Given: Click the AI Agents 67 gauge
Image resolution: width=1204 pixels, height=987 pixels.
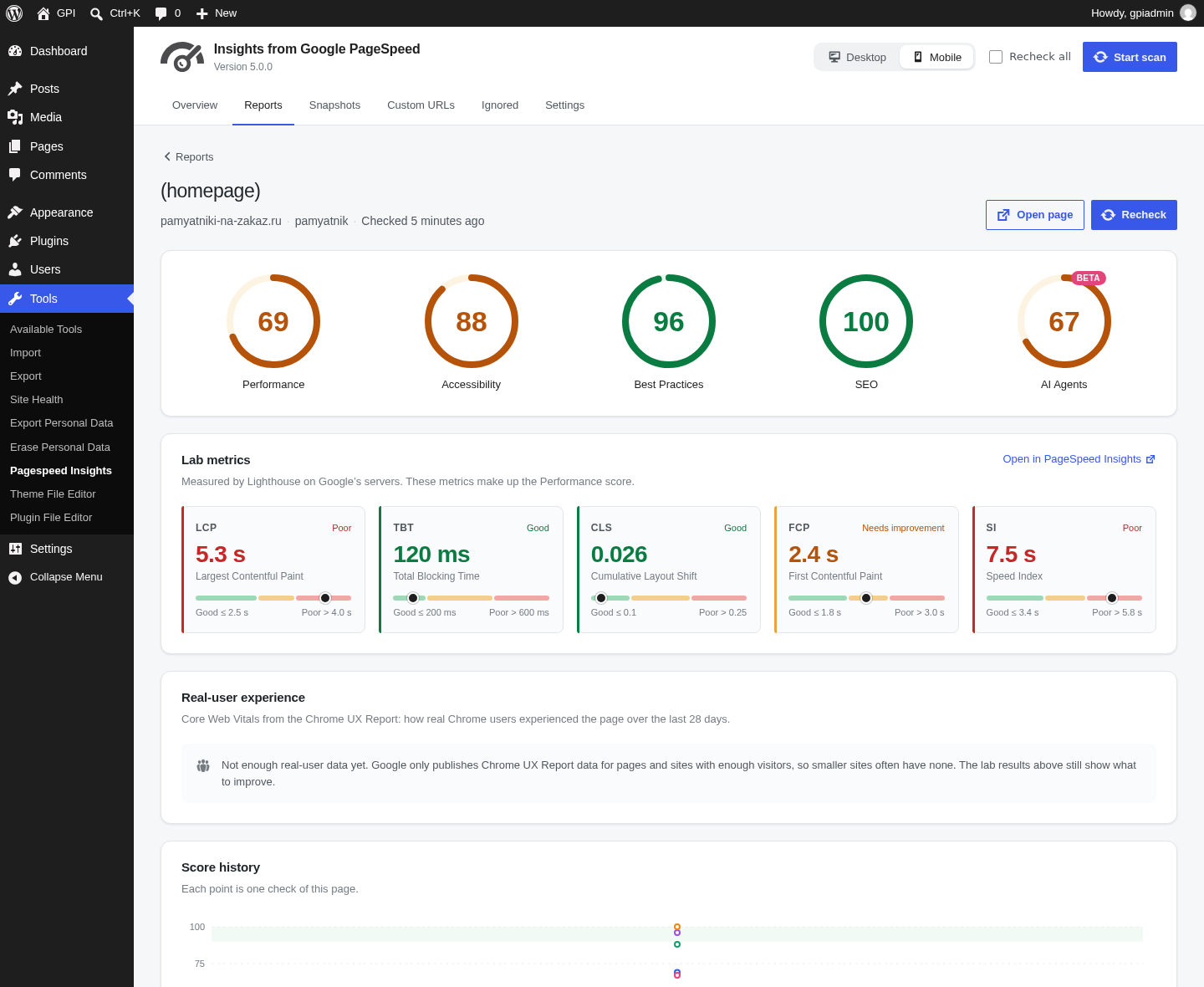Looking at the screenshot, I should click(x=1064, y=321).
